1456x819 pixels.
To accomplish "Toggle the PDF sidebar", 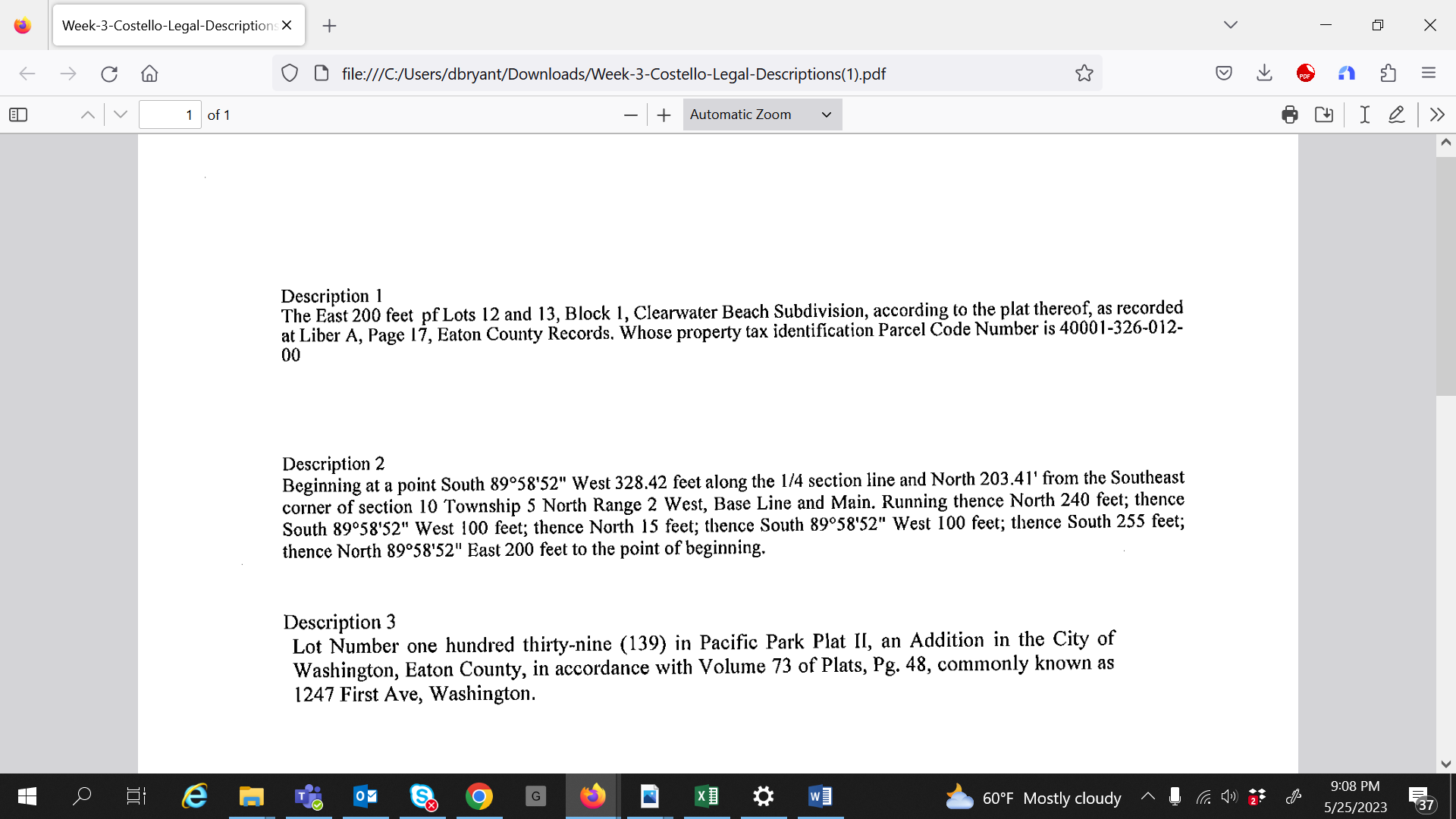I will [x=18, y=114].
